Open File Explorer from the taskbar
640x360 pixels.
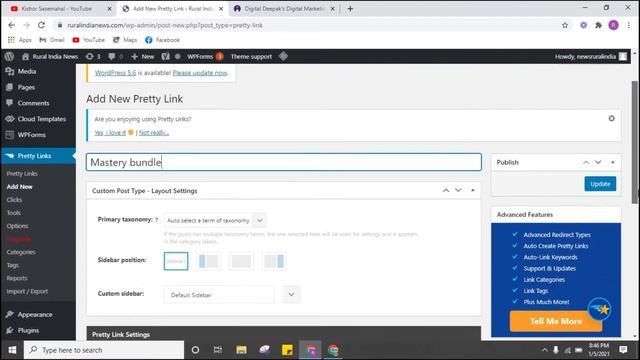tap(241, 350)
